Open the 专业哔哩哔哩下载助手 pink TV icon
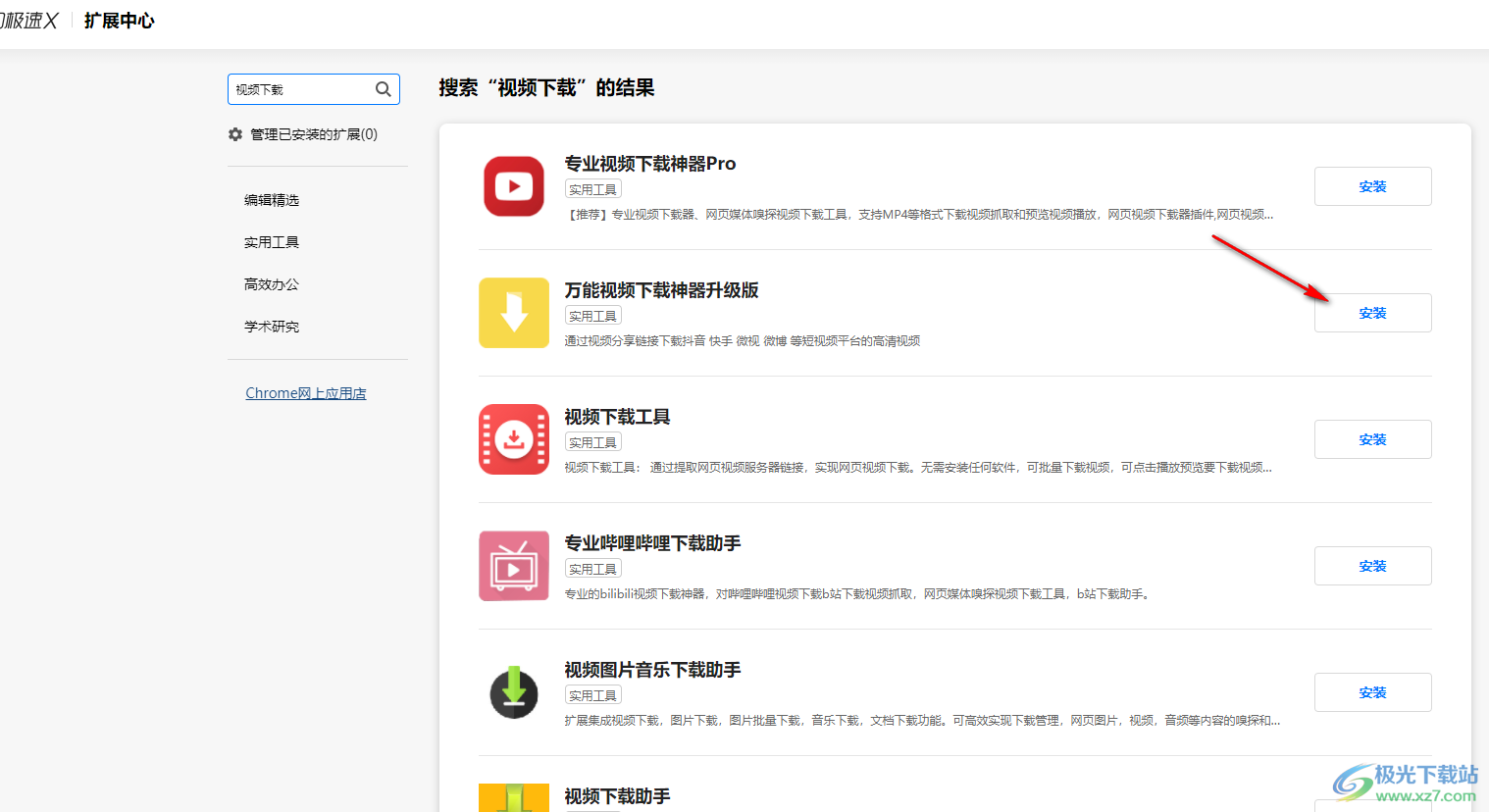 (514, 566)
